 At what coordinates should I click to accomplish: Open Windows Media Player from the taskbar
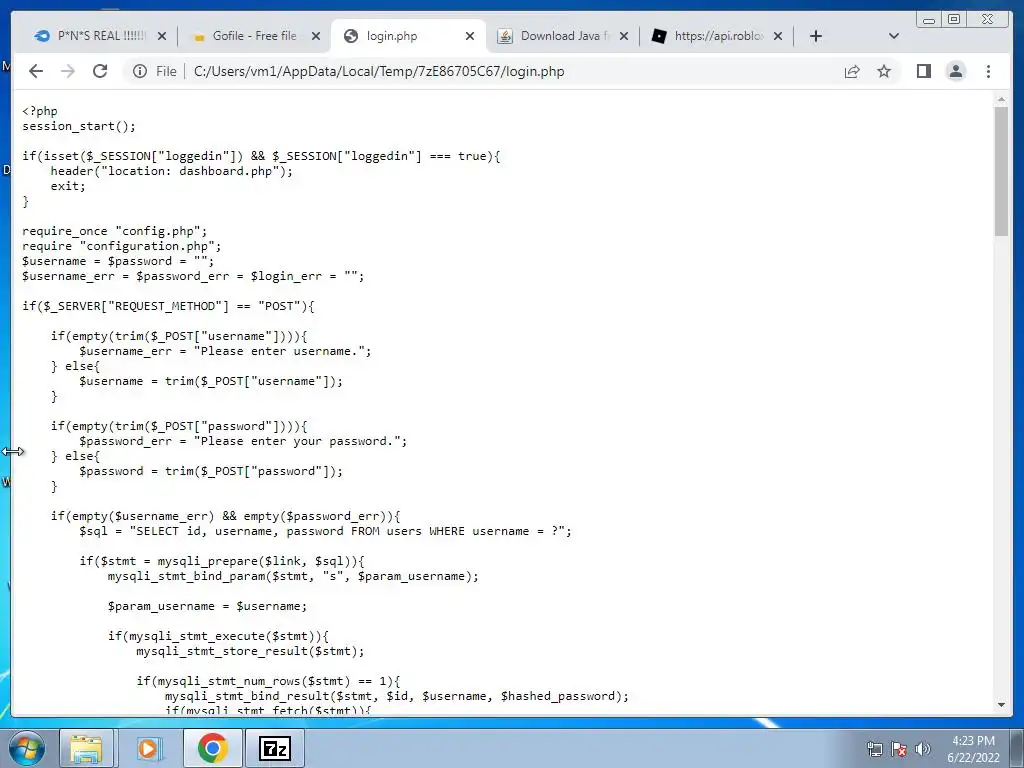pos(148,748)
